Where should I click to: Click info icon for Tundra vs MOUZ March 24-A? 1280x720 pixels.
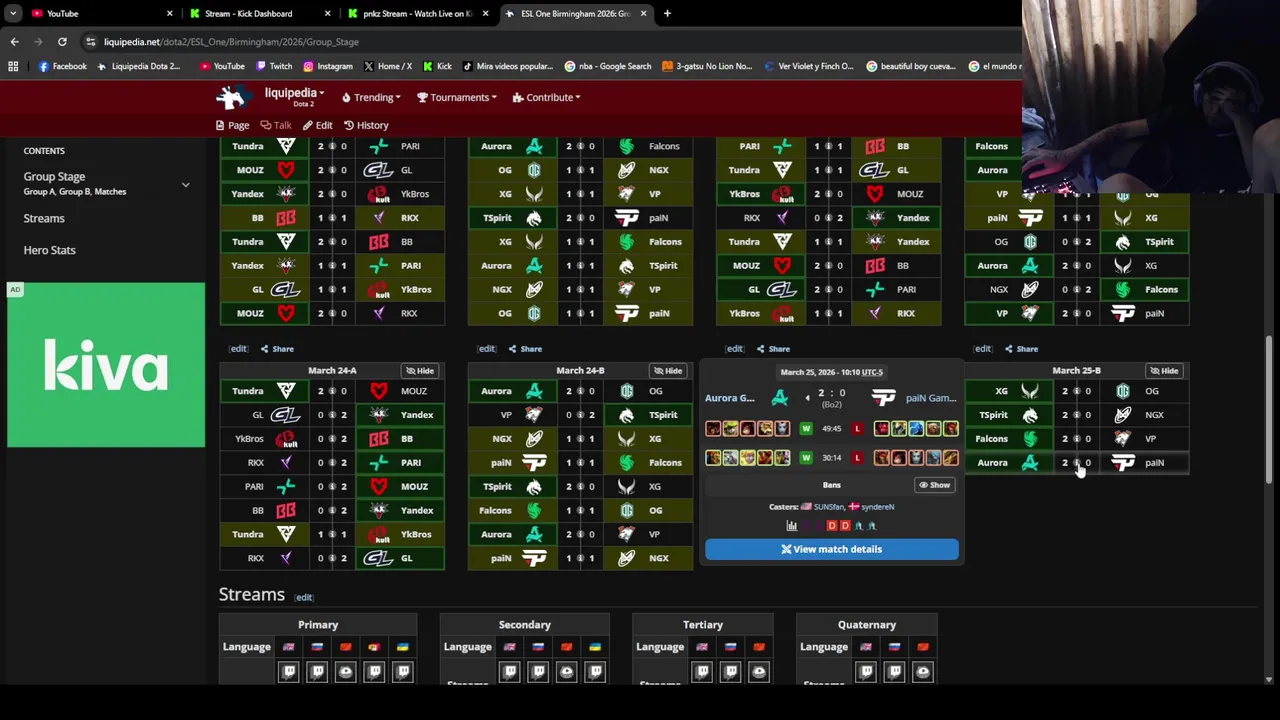pyautogui.click(x=332, y=391)
